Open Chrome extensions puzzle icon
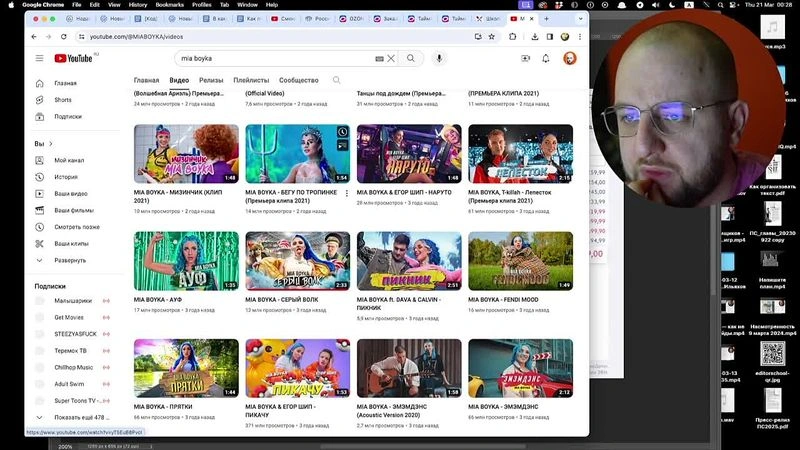Screen dimensions: 800x450 click(x=513, y=37)
